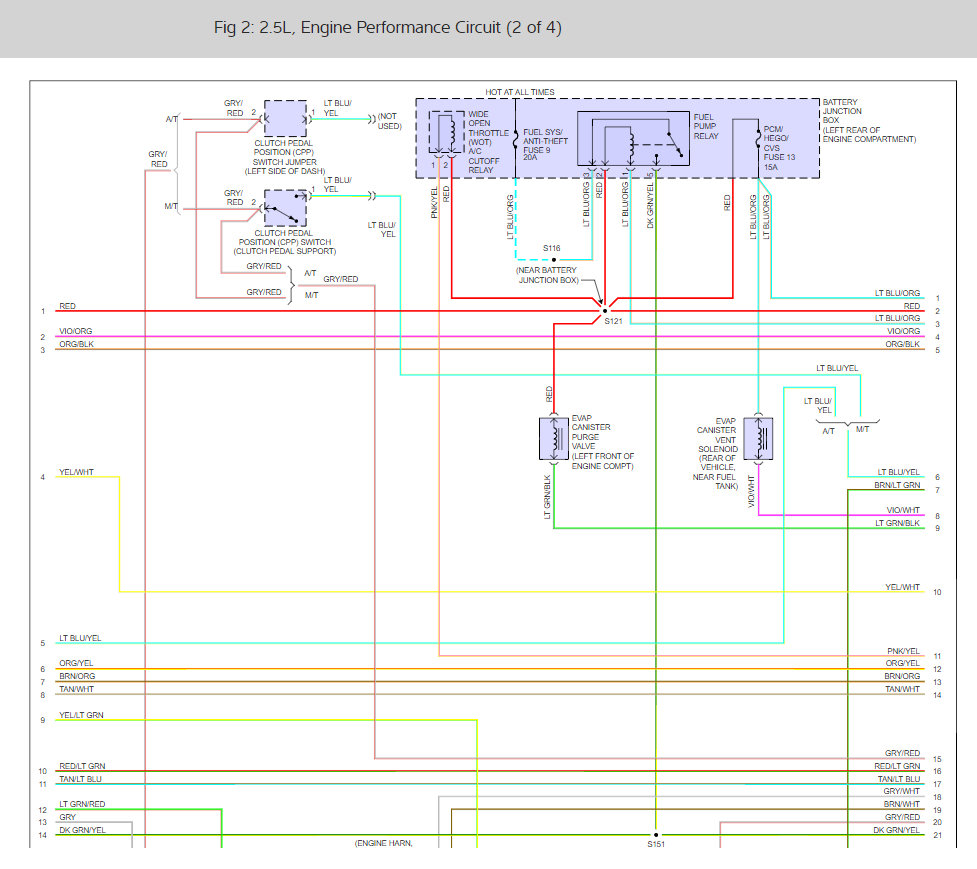
Task: Click the 'BRN/ORG' wire label on right
Action: coord(902,676)
